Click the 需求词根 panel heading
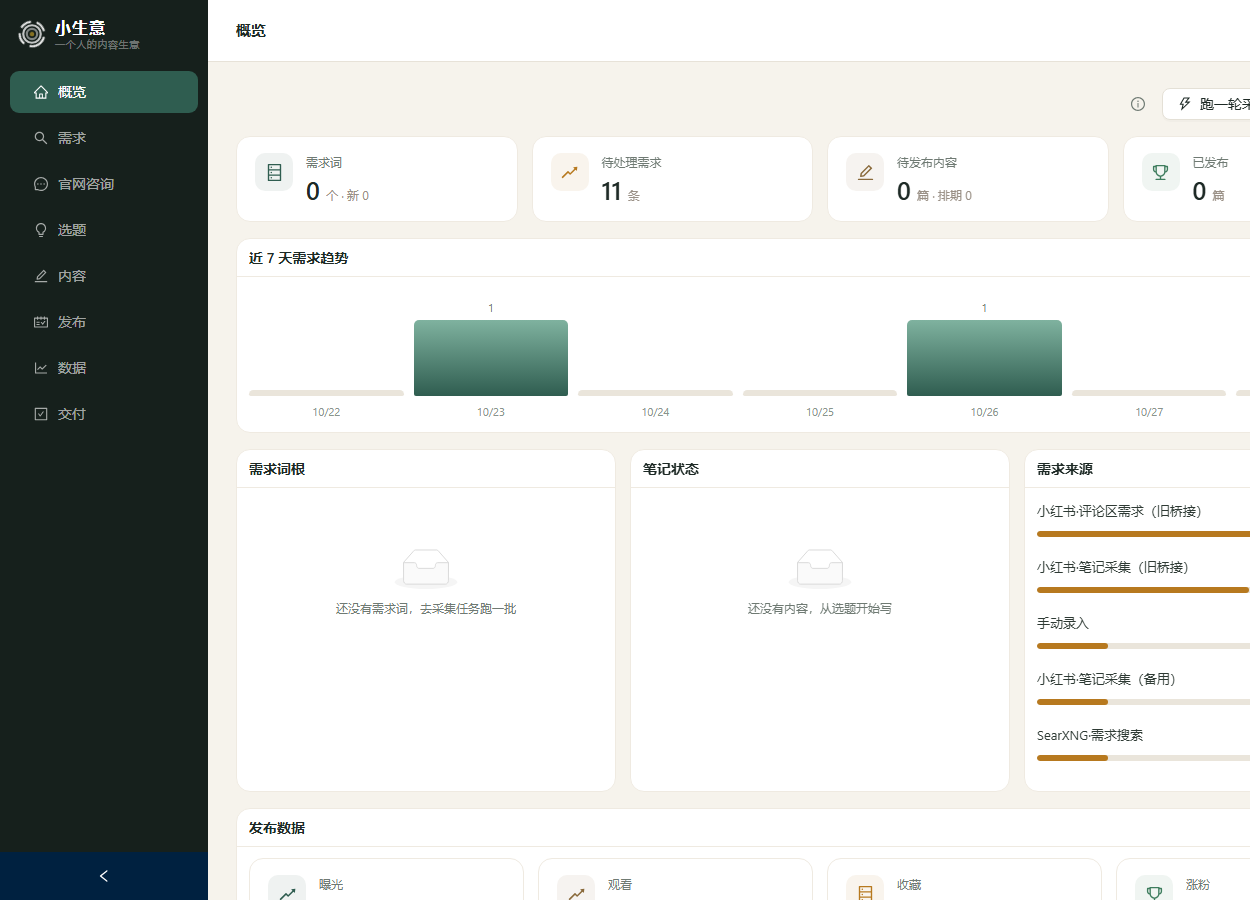The width and height of the screenshot is (1250, 900). click(x=277, y=469)
